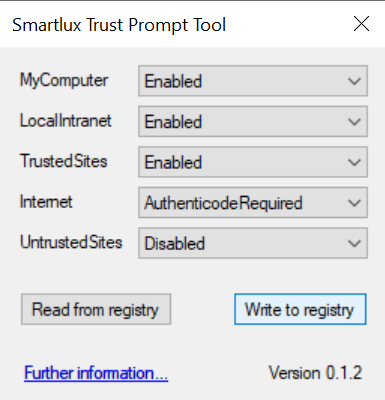Click the chevron arrow on MyComputer combo box

tap(354, 81)
